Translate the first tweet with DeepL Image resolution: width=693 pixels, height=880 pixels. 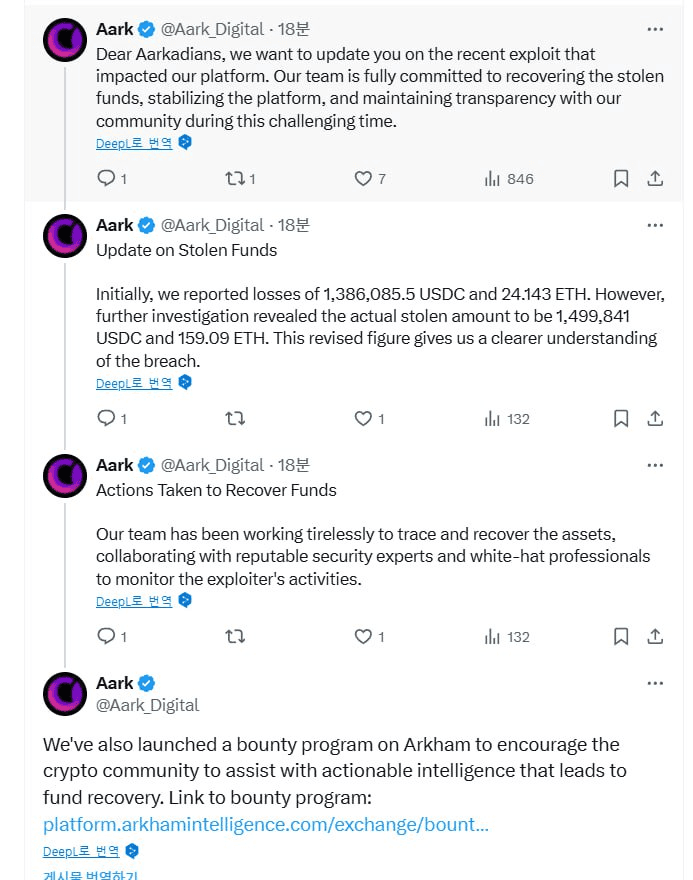134,143
